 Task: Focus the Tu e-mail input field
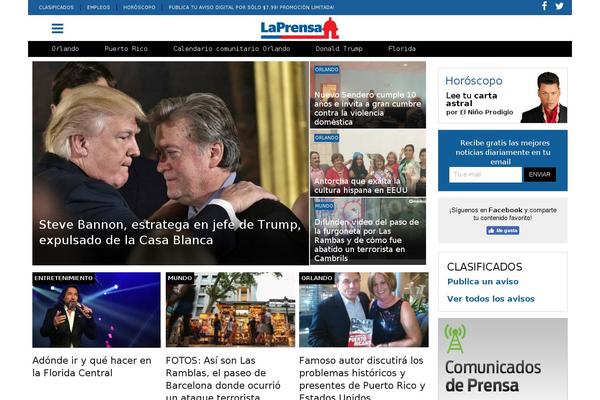pyautogui.click(x=485, y=175)
